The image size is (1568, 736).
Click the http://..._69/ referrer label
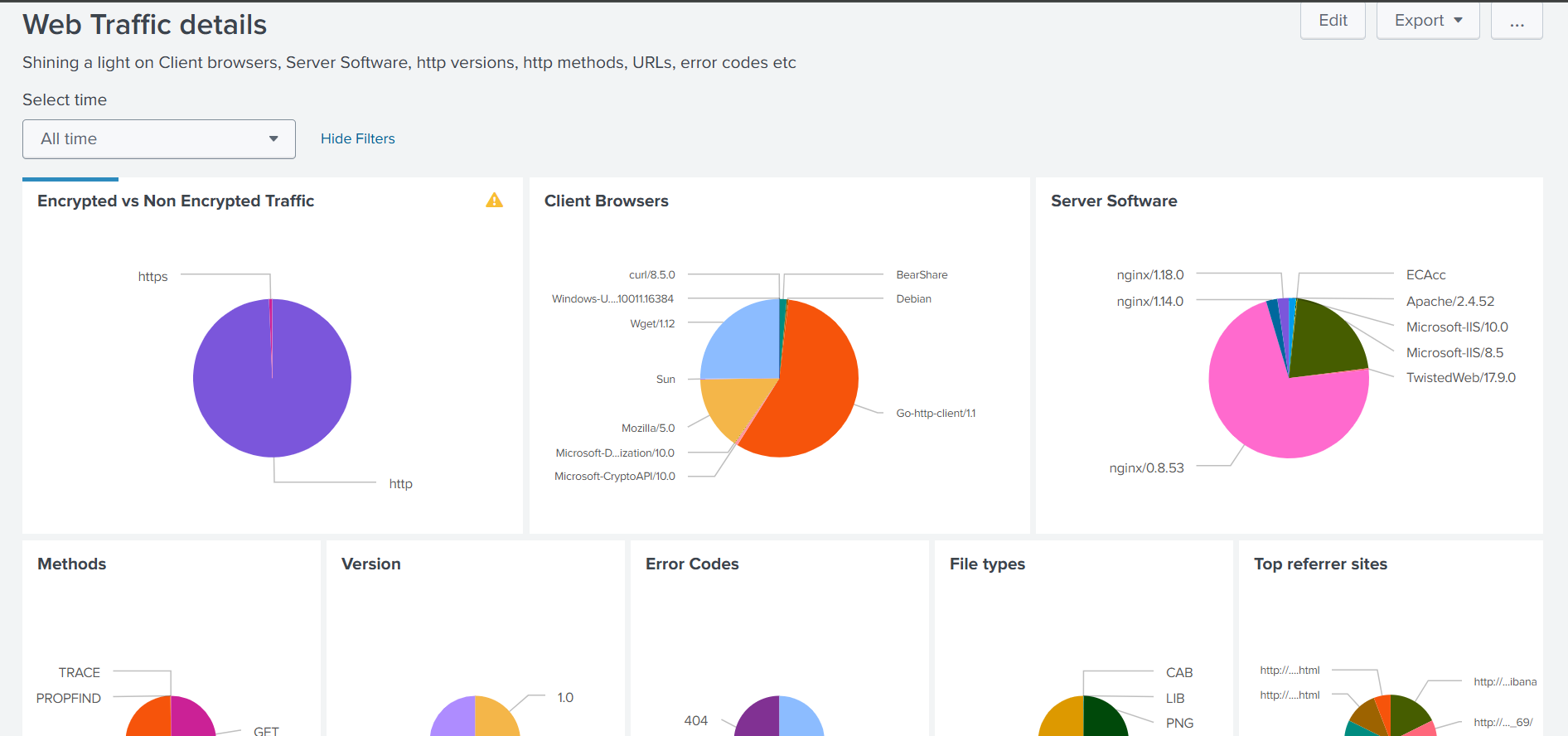1503,723
